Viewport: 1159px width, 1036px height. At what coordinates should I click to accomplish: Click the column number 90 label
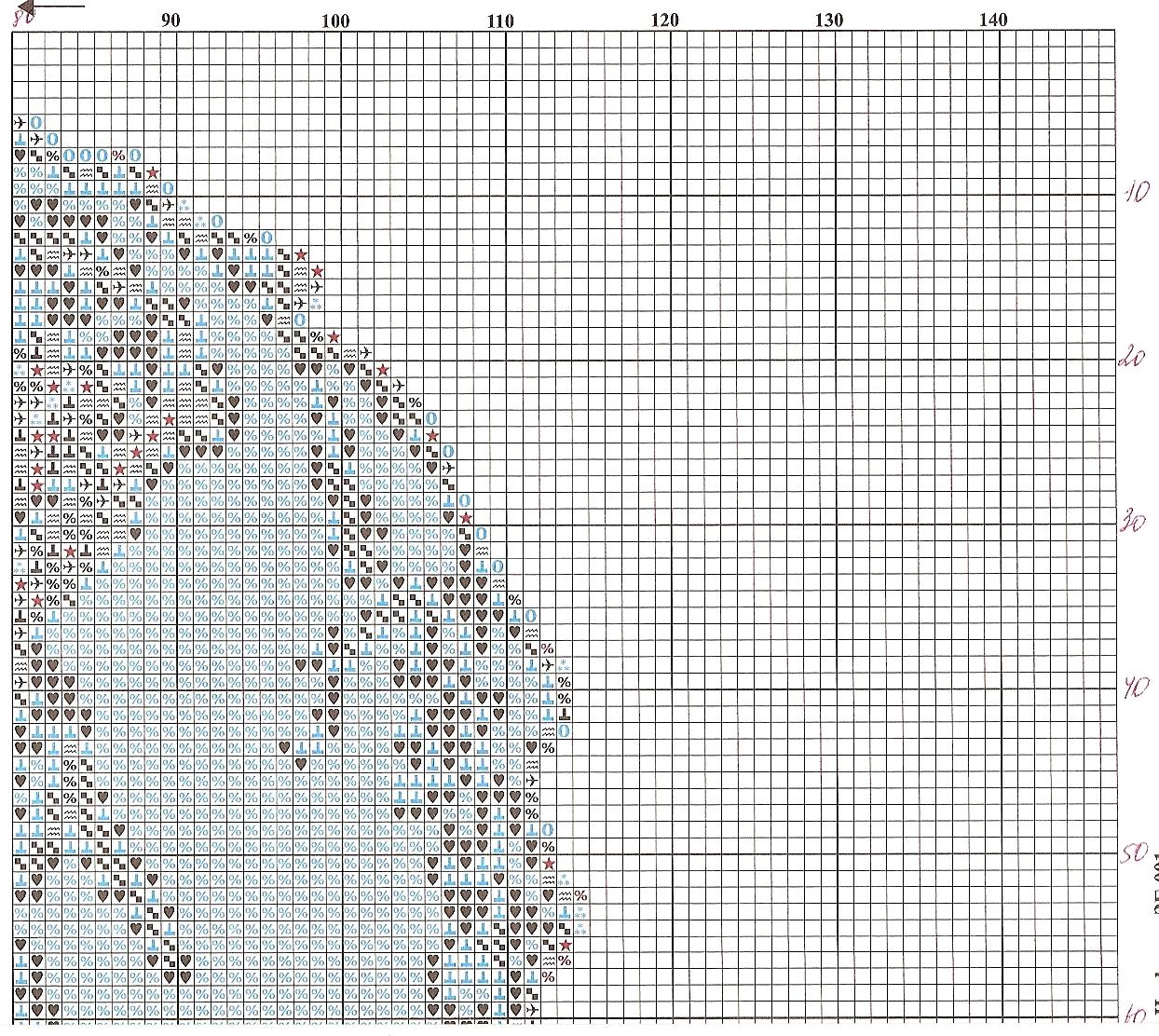tap(170, 20)
